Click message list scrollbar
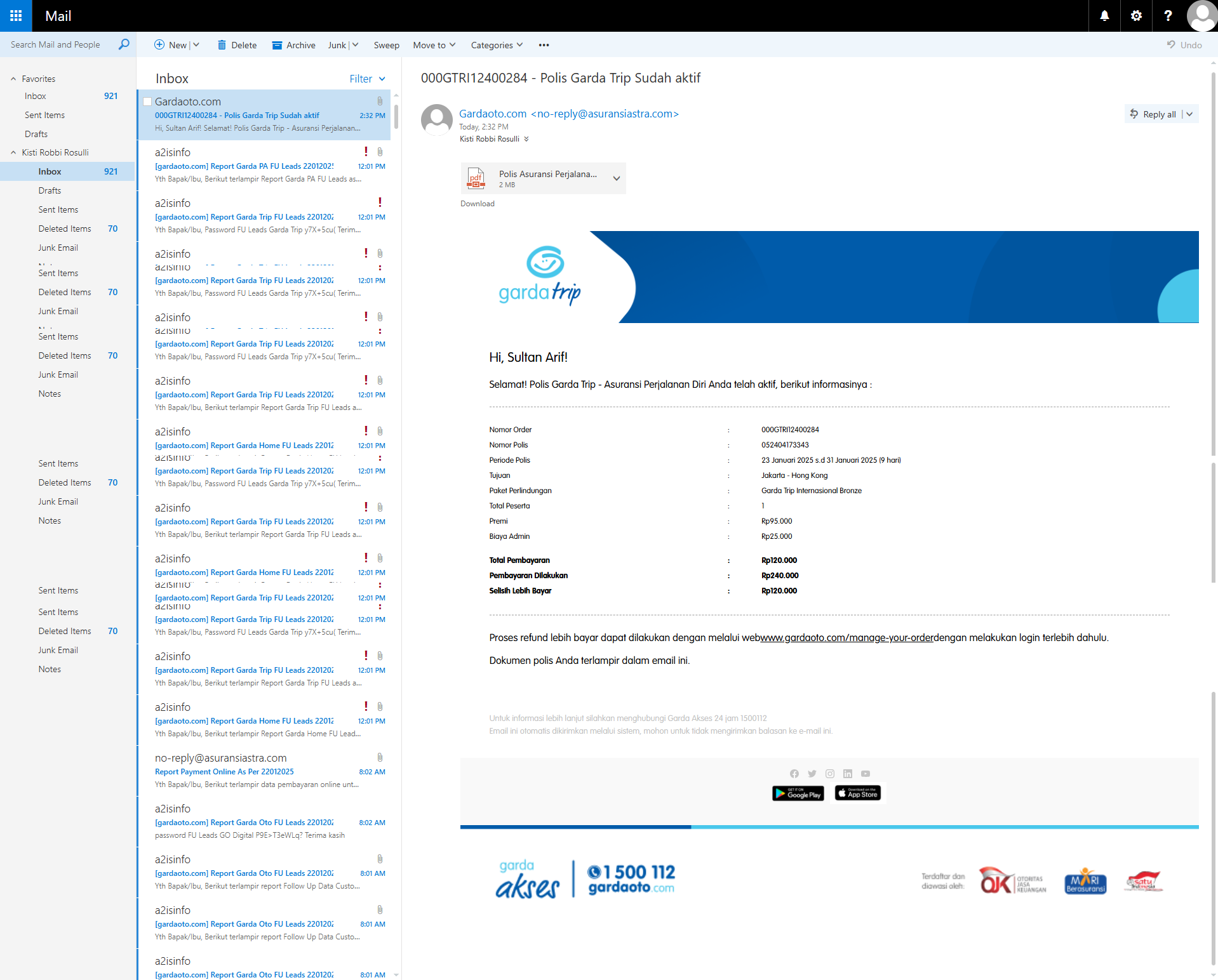This screenshot has width=1218, height=980. 396,116
